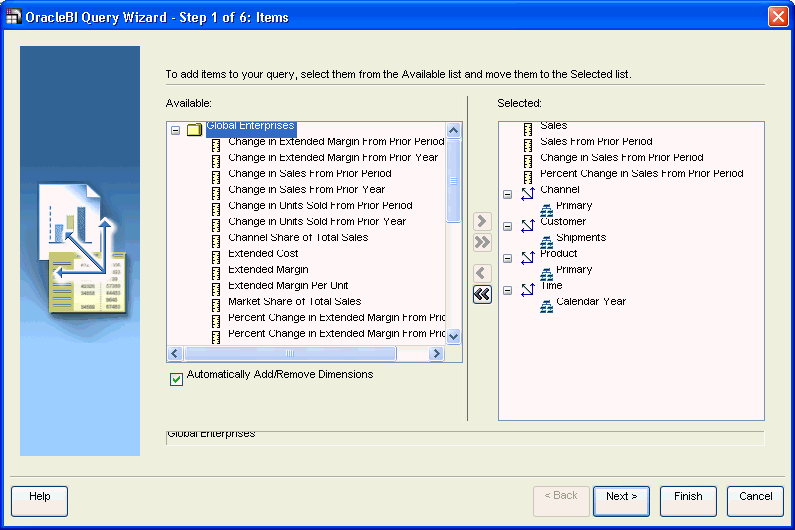Click measure icon beside Change in Extended Margin From Prior Period
Viewport: 795px width, 530px height.
[x=216, y=146]
